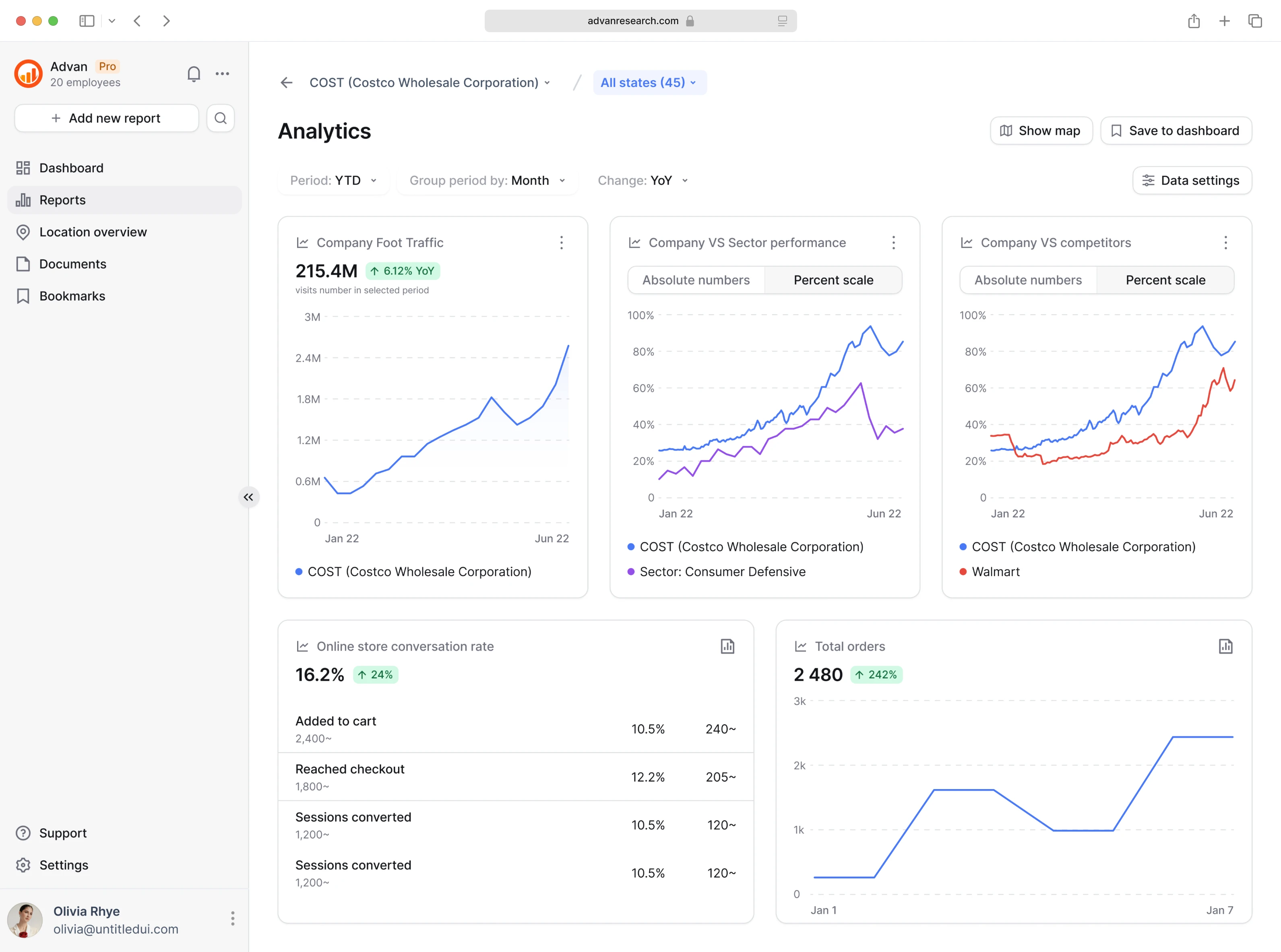Expand the All states (45) filter
The height and width of the screenshot is (952, 1281).
click(x=649, y=82)
